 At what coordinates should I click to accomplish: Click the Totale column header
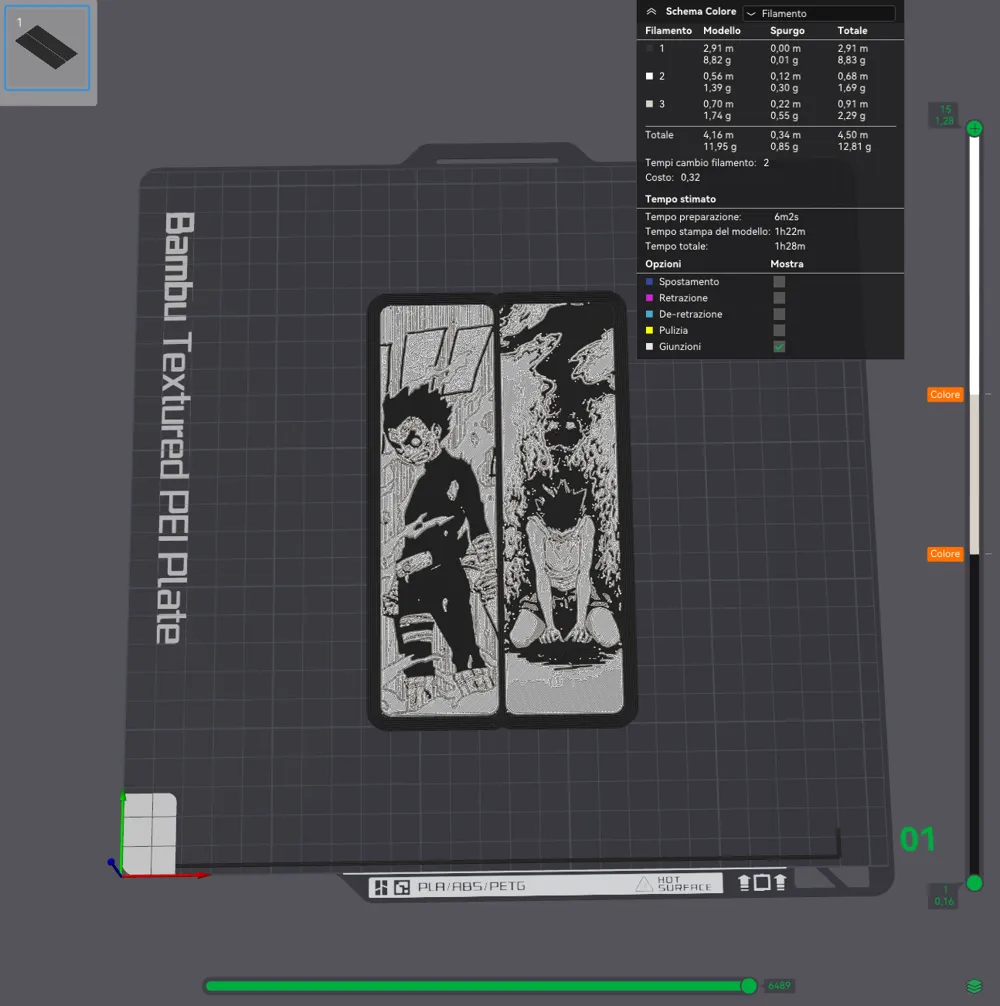[x=852, y=31]
